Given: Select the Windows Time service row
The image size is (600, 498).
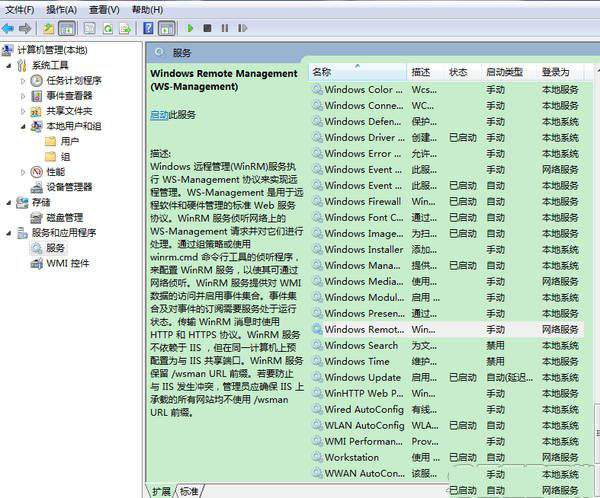Looking at the screenshot, I should click(448, 362).
